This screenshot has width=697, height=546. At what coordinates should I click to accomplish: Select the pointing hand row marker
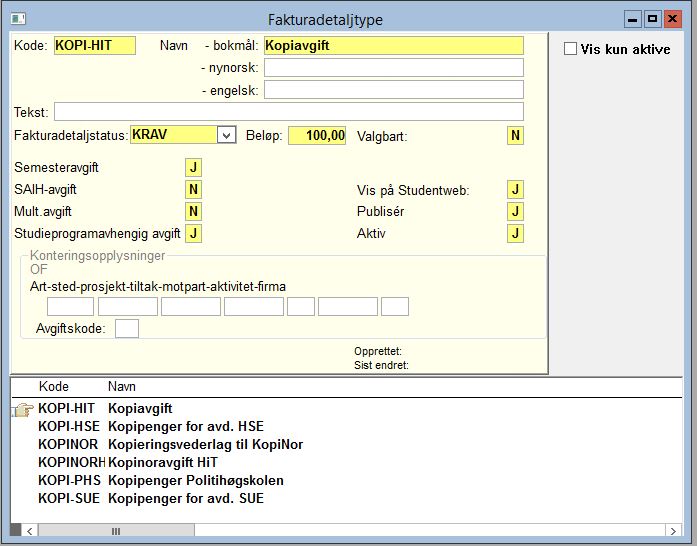point(22,409)
